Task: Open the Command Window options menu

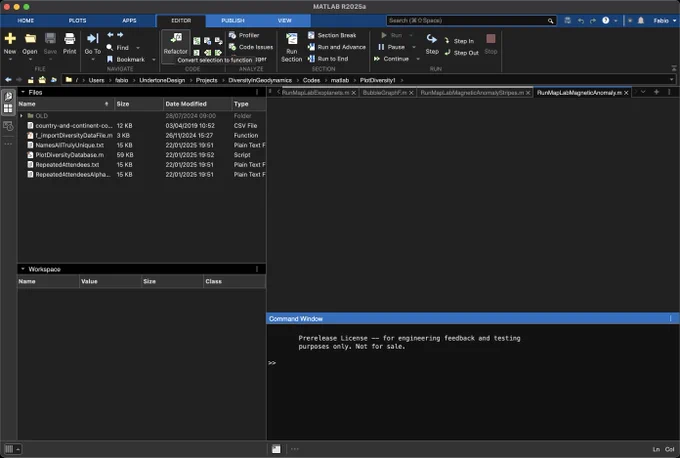Action: click(x=670, y=318)
